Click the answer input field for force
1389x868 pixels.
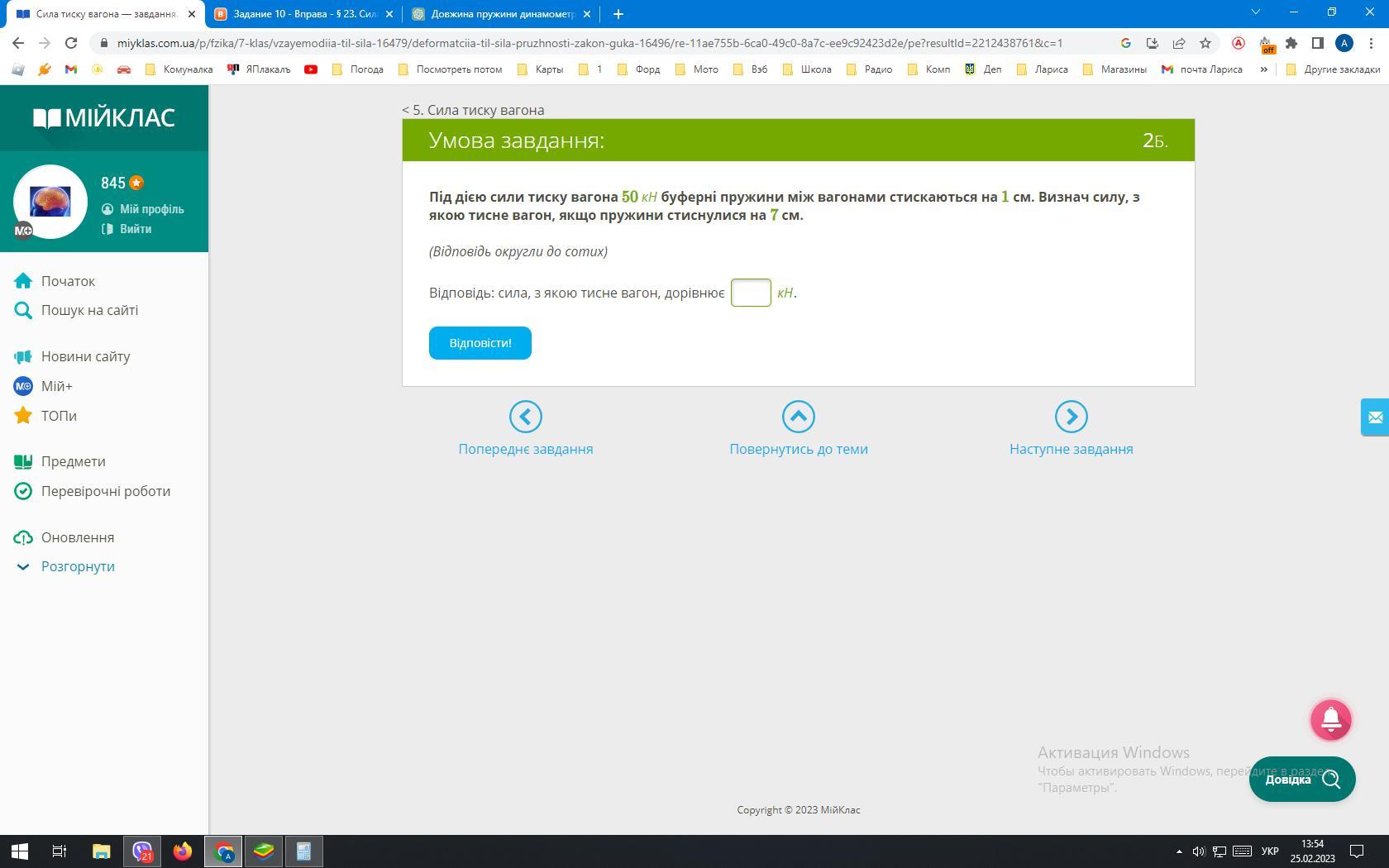click(x=751, y=293)
